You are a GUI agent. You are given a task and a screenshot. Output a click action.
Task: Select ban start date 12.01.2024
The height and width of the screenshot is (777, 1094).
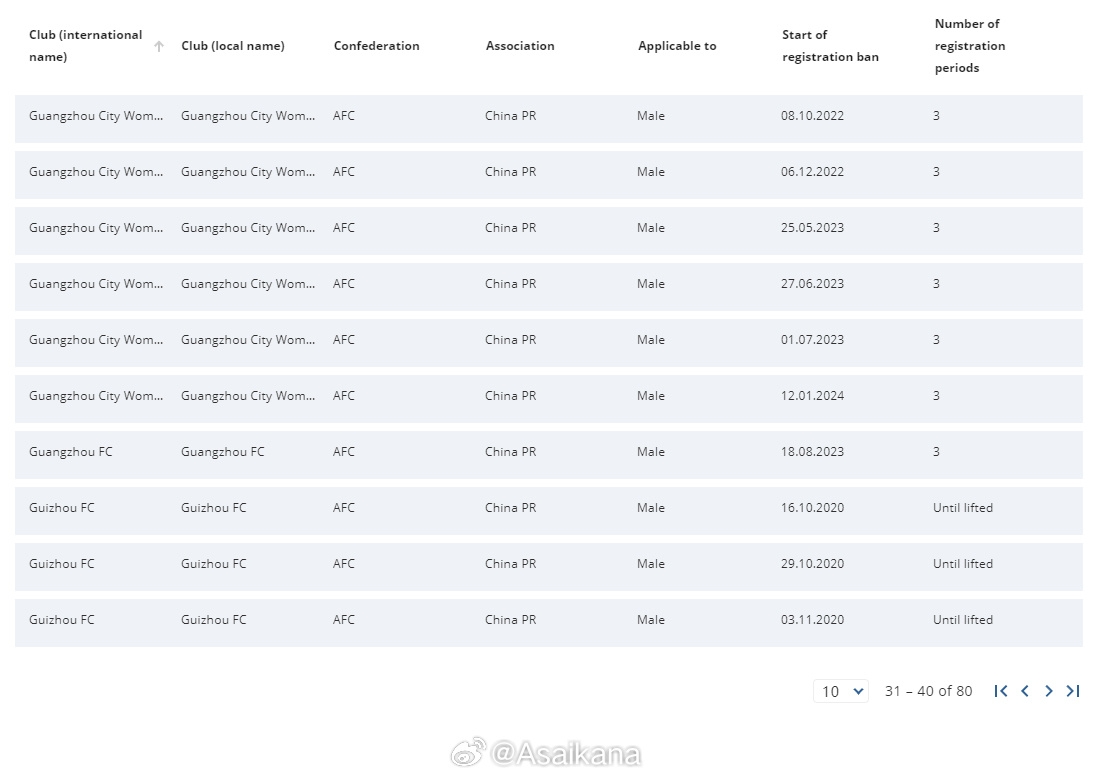[812, 396]
